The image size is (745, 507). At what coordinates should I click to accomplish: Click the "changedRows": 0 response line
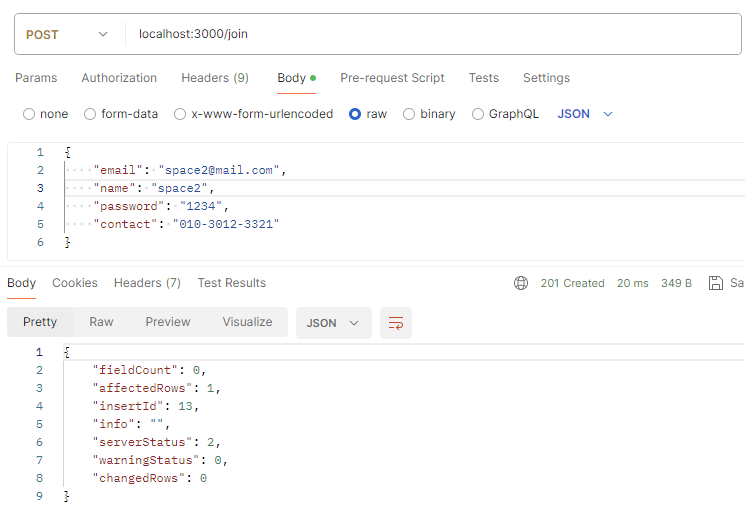pos(150,478)
